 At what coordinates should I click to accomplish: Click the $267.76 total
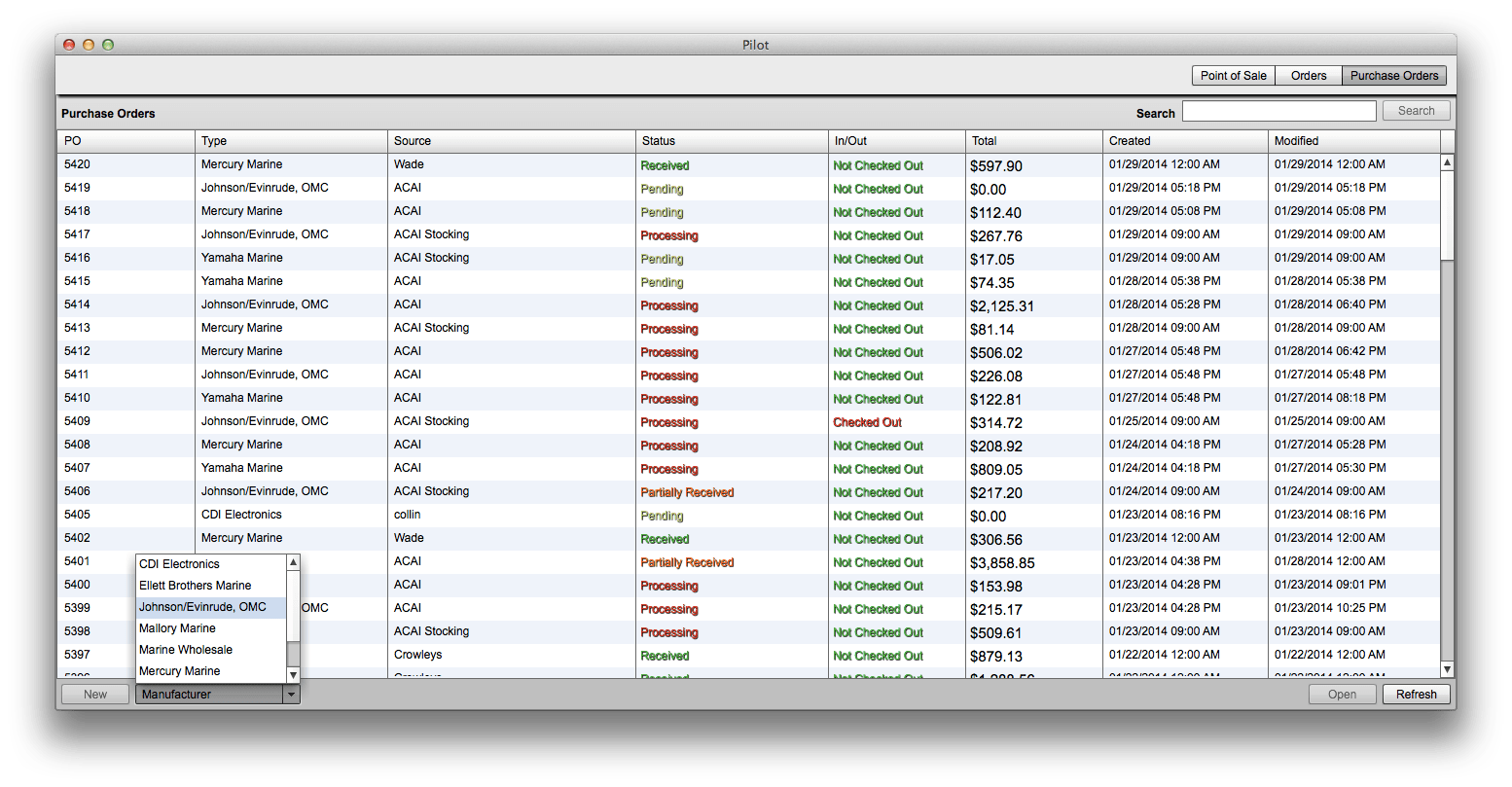(996, 236)
